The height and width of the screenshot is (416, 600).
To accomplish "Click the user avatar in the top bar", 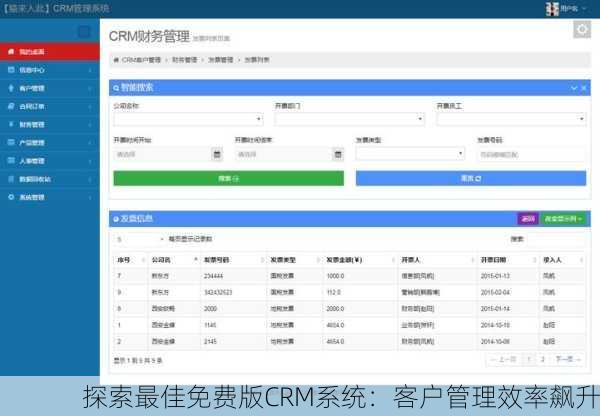I will pos(552,8).
